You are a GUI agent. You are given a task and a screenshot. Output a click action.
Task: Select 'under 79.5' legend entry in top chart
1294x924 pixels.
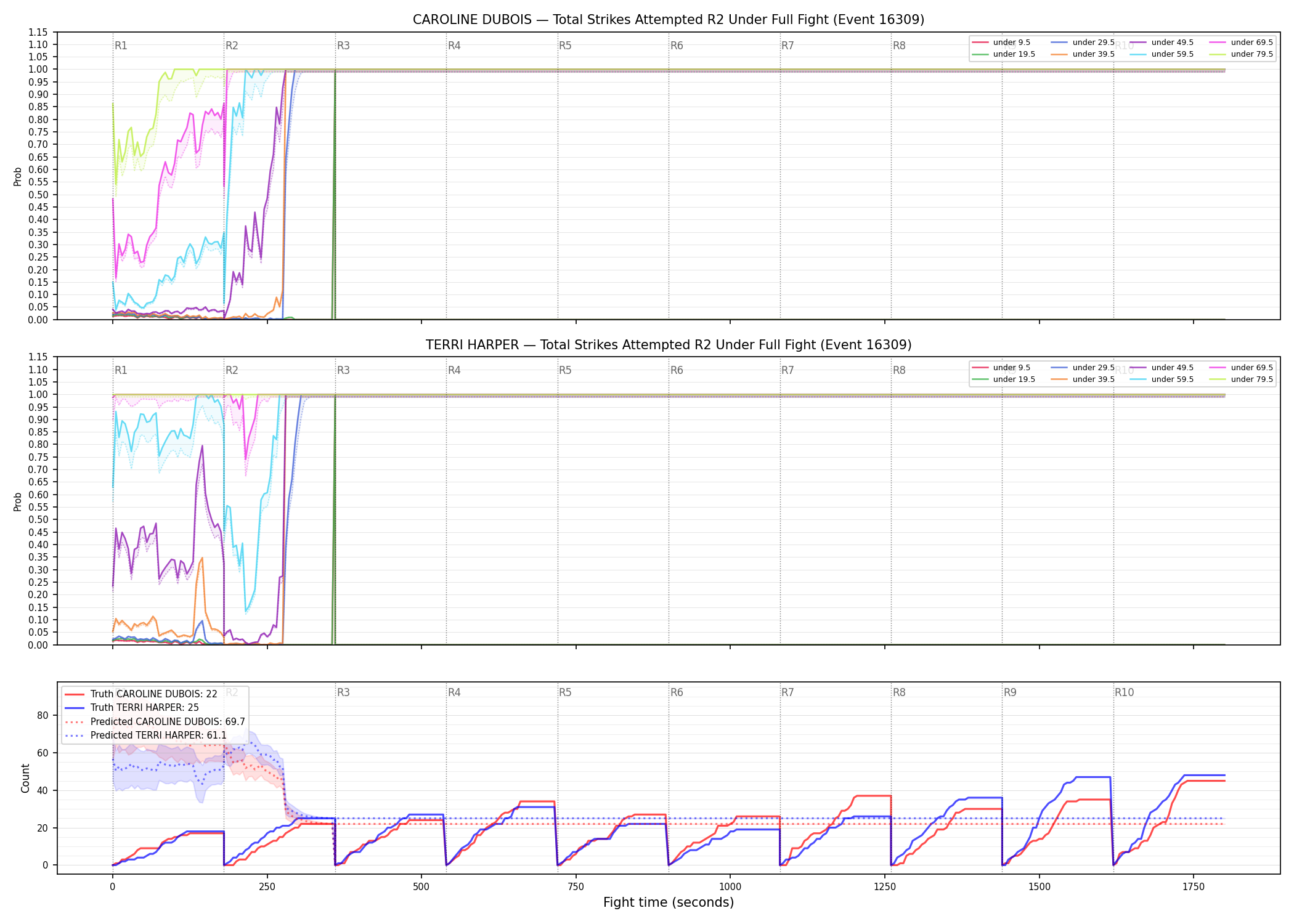(1240, 54)
